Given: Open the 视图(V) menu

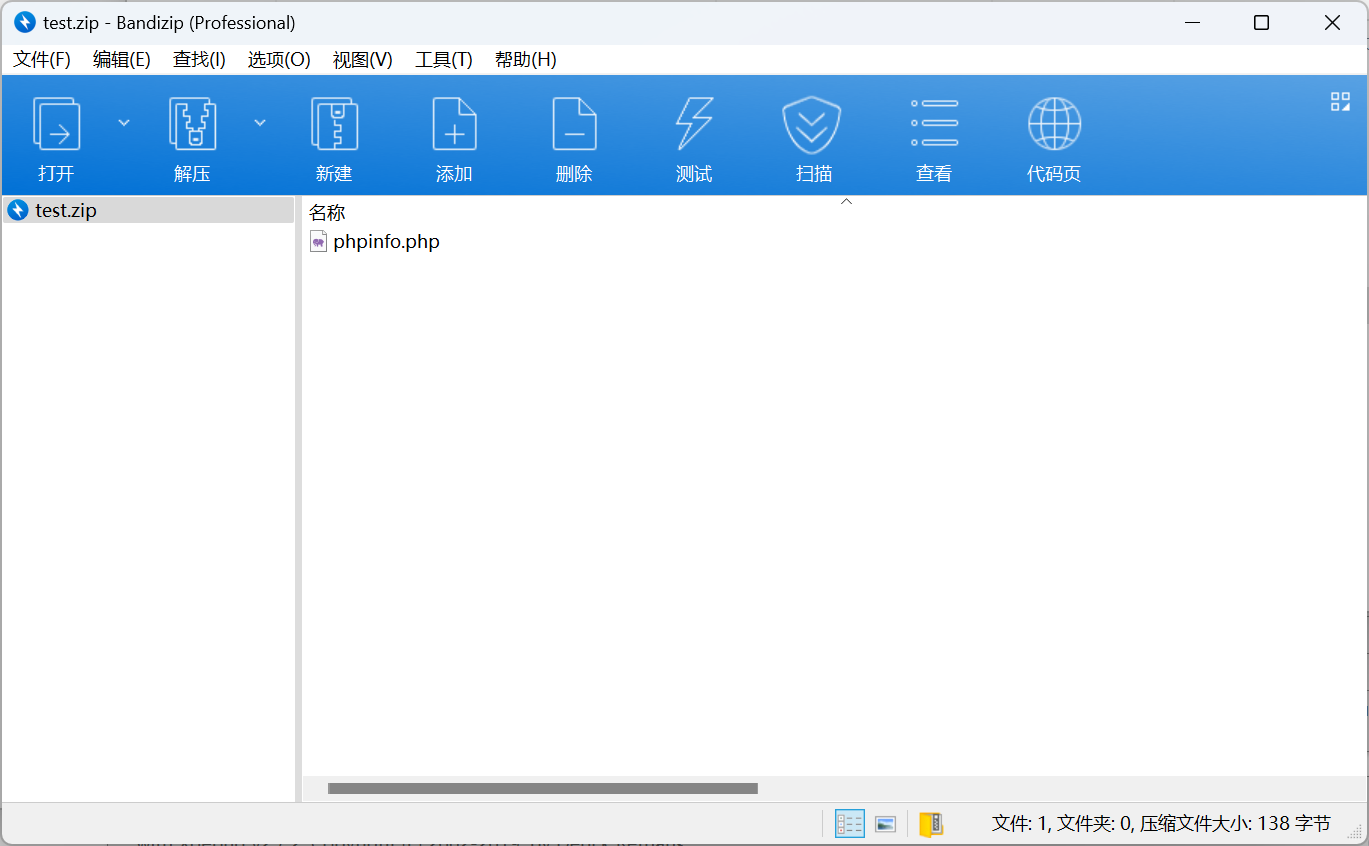Looking at the screenshot, I should pyautogui.click(x=362, y=60).
